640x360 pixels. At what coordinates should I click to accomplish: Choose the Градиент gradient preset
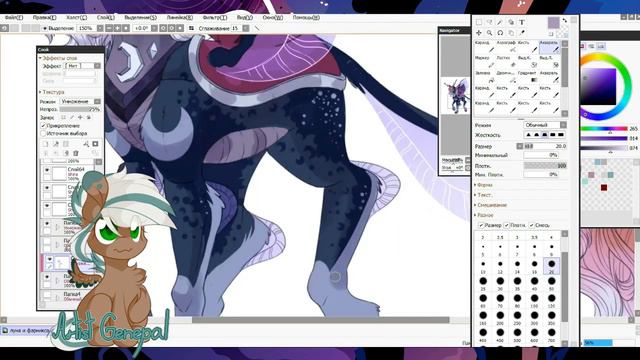coord(527,77)
